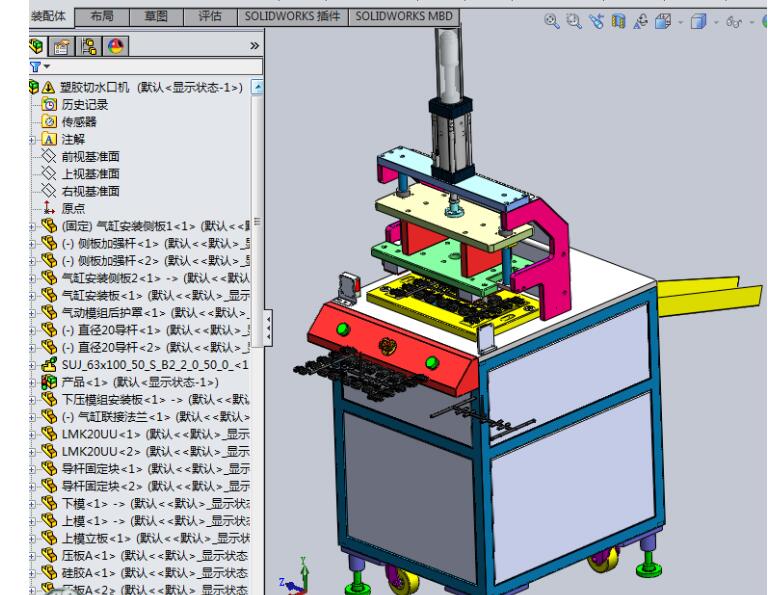Switch to the 布局 tab
Viewport: 768px width, 595px height.
pyautogui.click(x=102, y=16)
